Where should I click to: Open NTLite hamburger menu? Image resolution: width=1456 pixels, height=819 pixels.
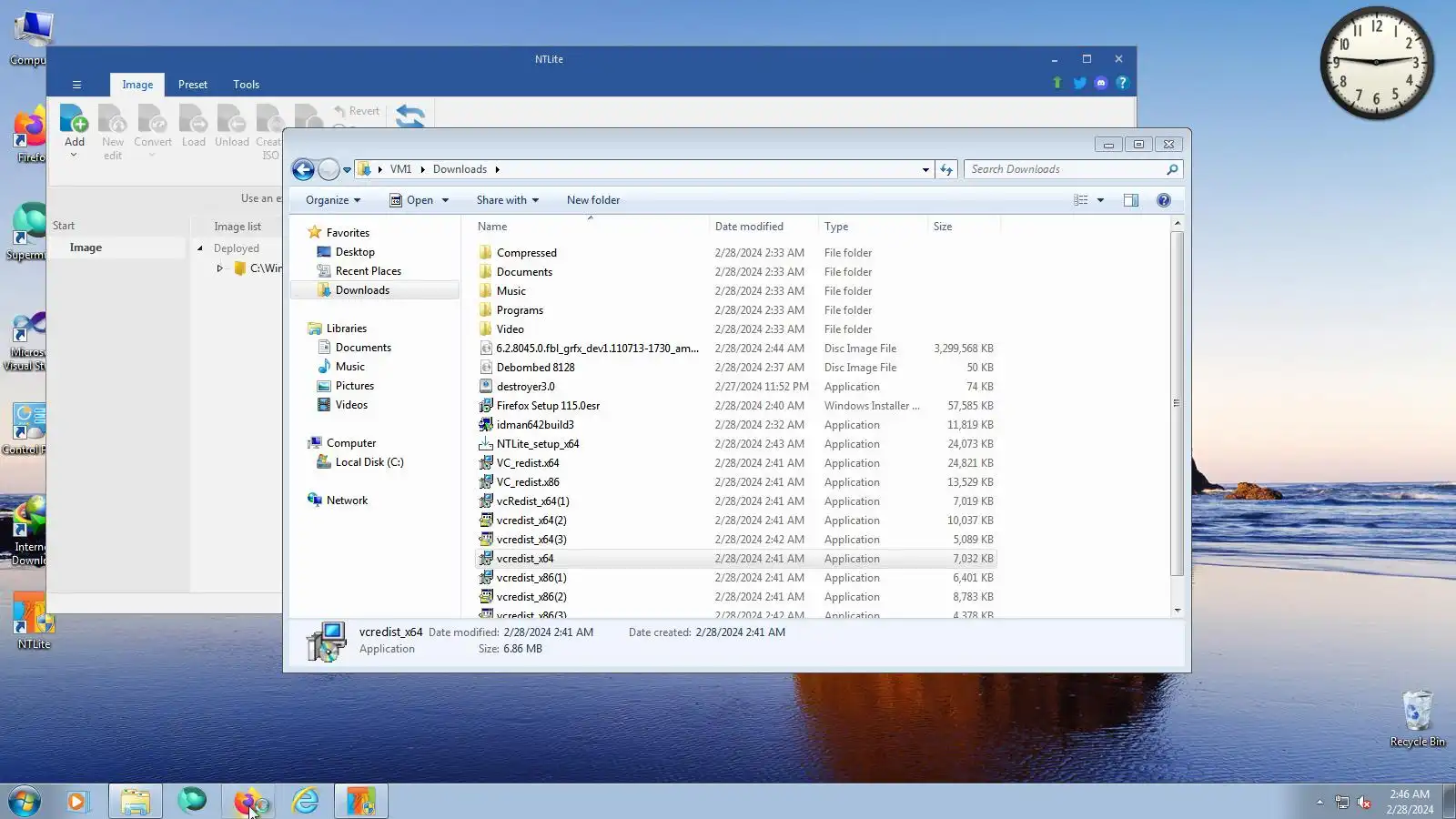pyautogui.click(x=76, y=85)
